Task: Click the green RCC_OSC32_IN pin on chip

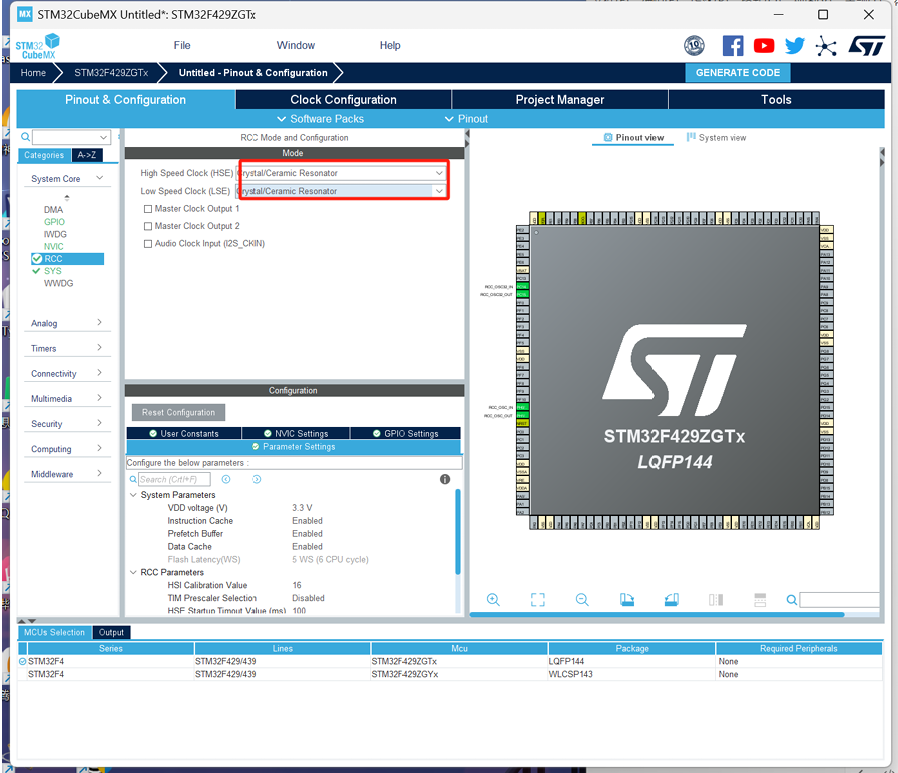Action: [x=522, y=286]
